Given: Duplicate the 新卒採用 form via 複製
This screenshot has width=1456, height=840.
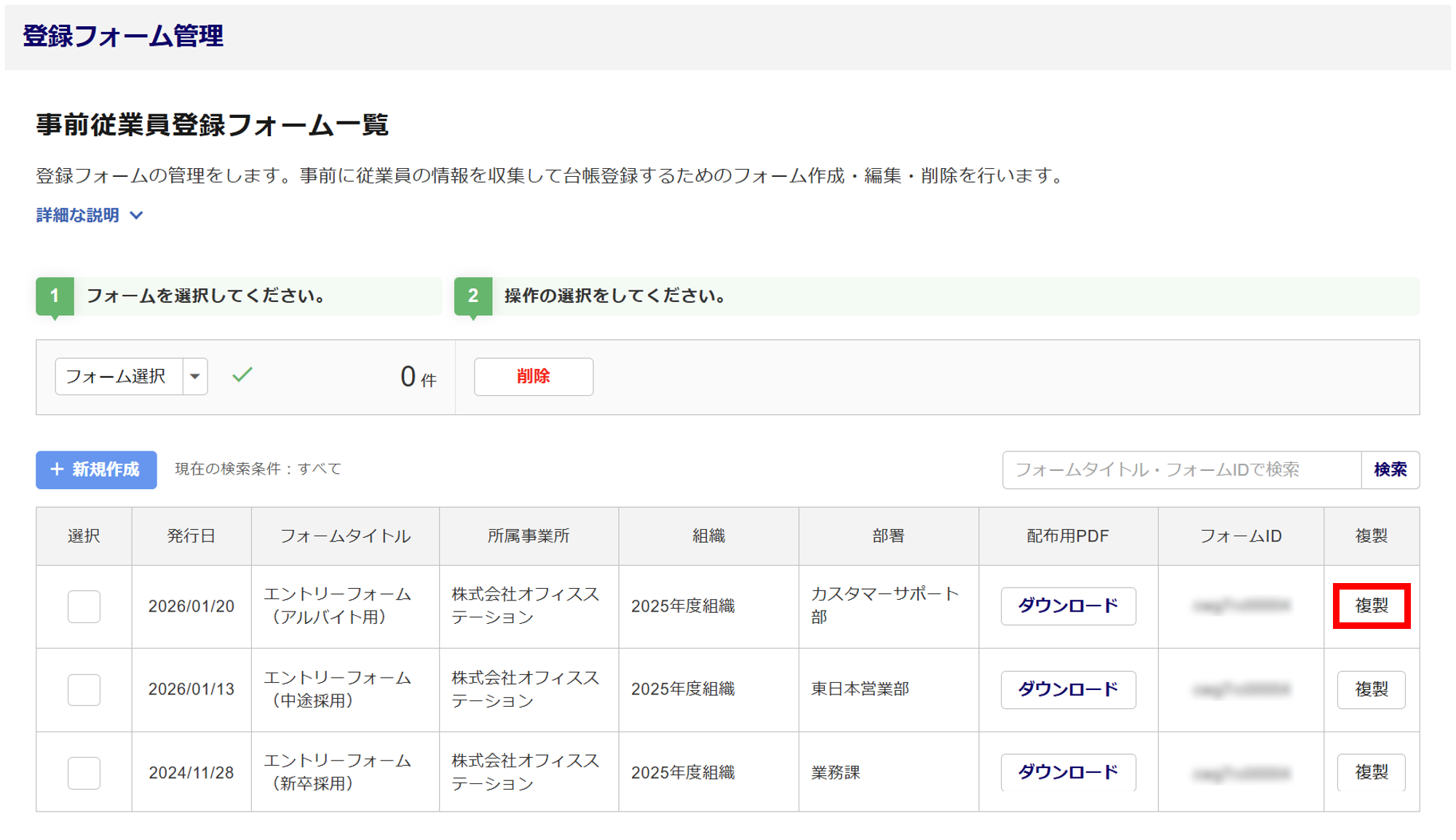Looking at the screenshot, I should pos(1371,772).
